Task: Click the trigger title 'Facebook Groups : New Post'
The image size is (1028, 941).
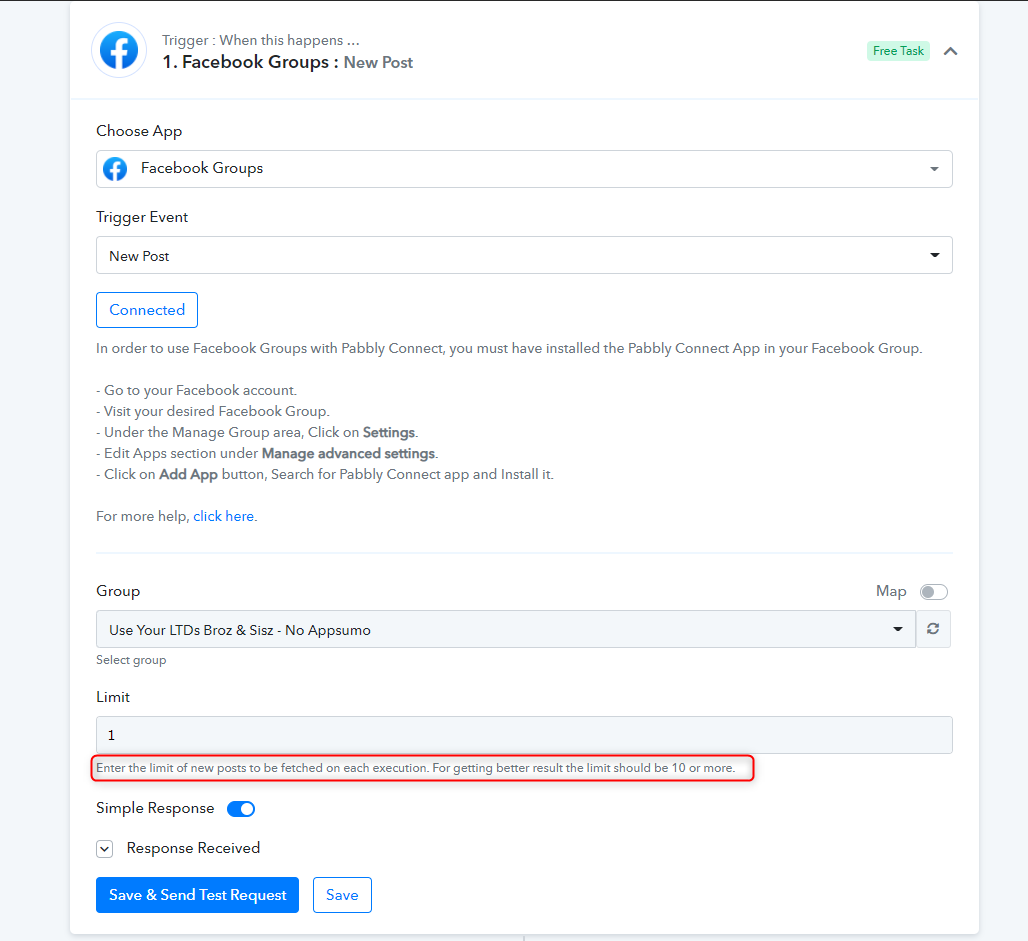Action: [288, 62]
